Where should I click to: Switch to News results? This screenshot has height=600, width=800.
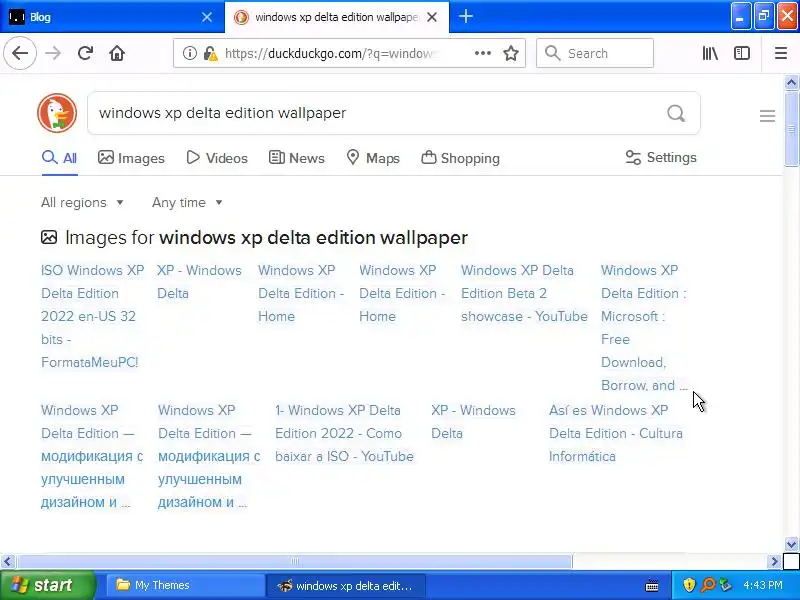(x=296, y=158)
